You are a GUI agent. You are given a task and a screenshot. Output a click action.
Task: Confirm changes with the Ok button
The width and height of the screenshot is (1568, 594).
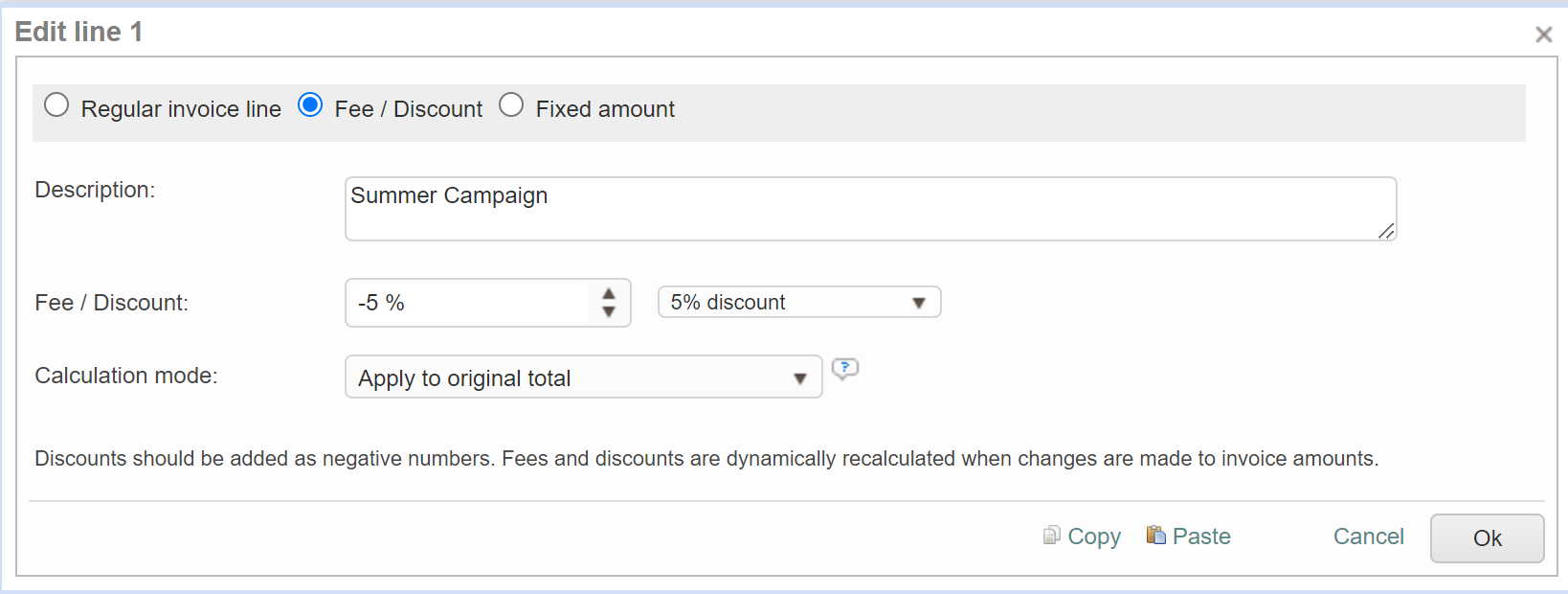[x=1486, y=538]
